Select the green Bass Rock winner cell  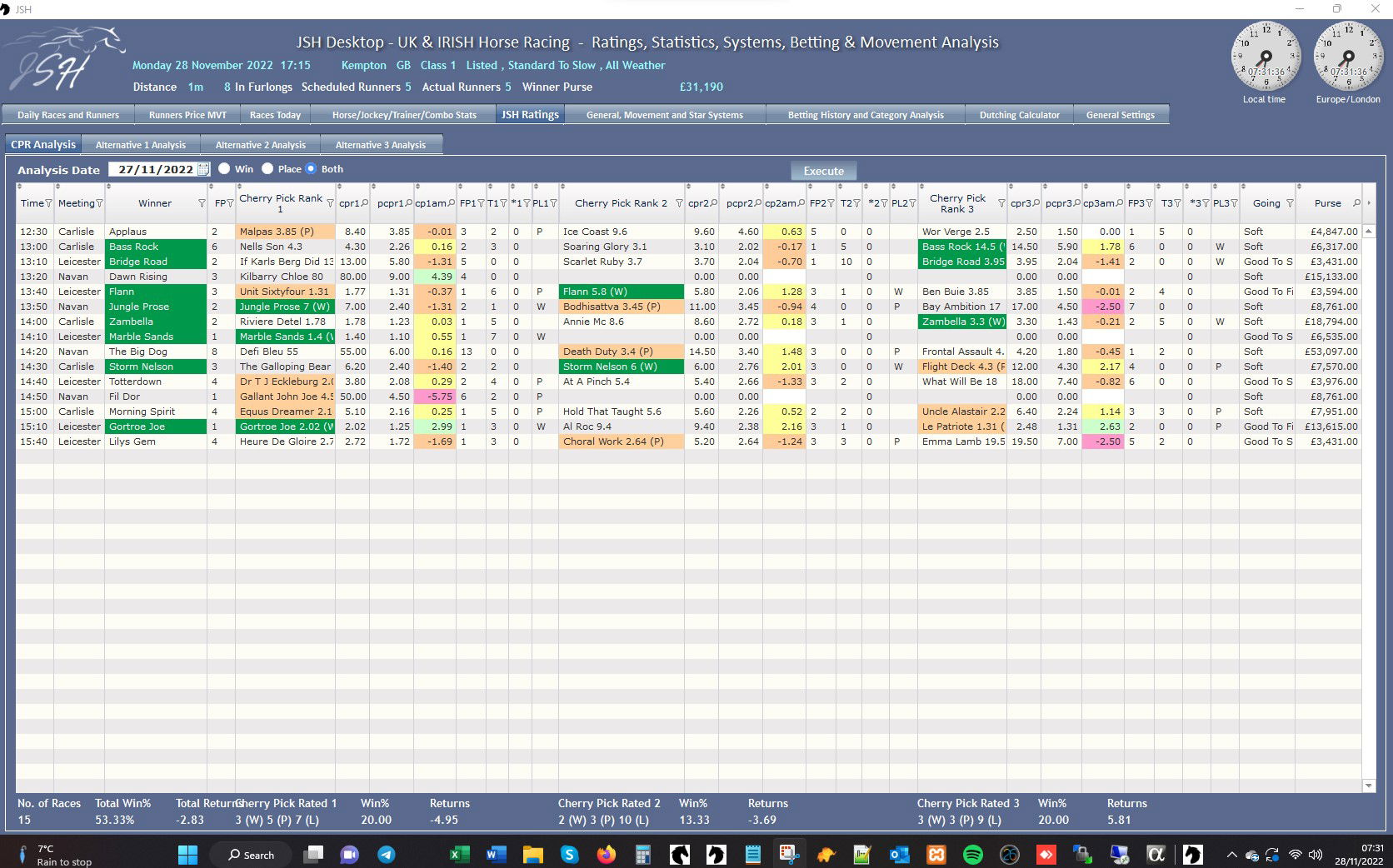156,247
